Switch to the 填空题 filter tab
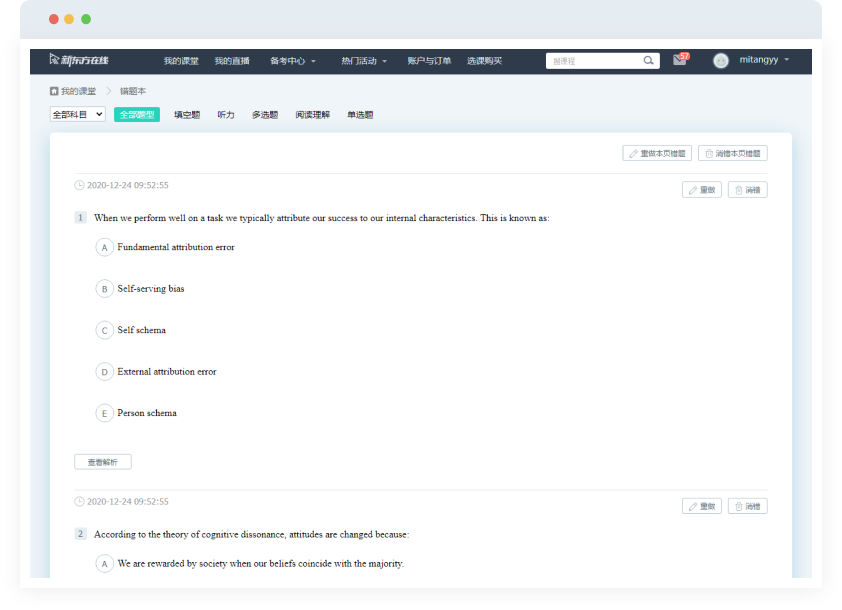 [x=187, y=115]
